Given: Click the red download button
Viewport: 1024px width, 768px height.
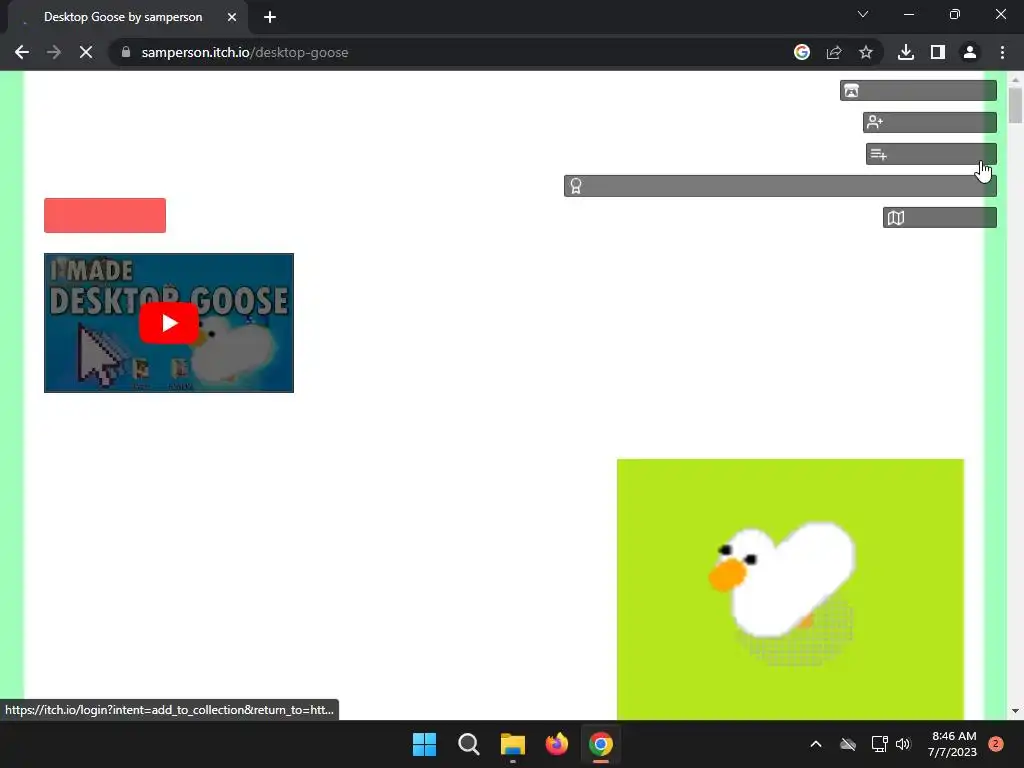Looking at the screenshot, I should point(104,216).
